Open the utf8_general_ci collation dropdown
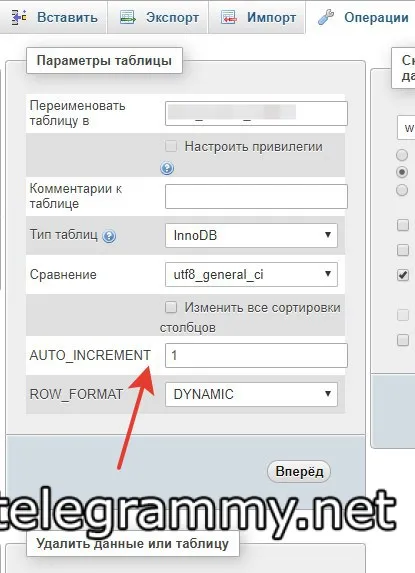The height and width of the screenshot is (573, 415). pos(251,274)
